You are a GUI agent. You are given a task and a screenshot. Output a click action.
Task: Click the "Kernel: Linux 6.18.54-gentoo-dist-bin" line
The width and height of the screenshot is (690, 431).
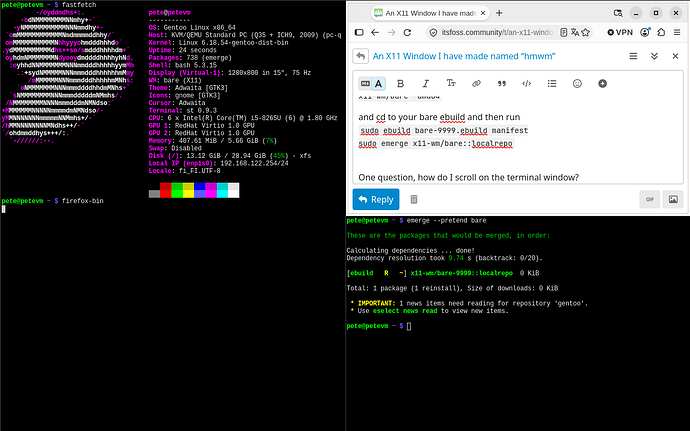[x=219, y=43]
